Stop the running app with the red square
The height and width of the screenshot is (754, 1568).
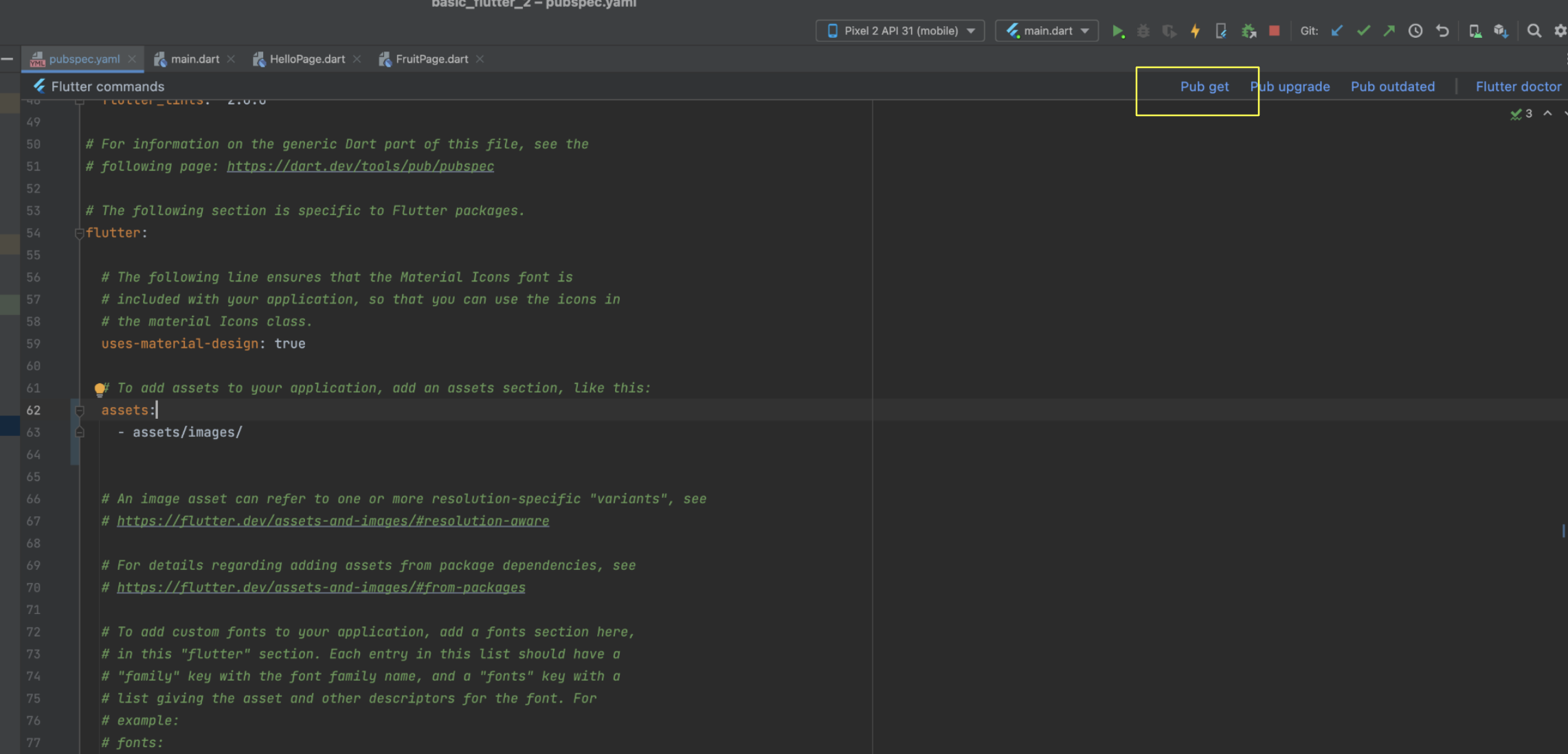pos(1274,31)
